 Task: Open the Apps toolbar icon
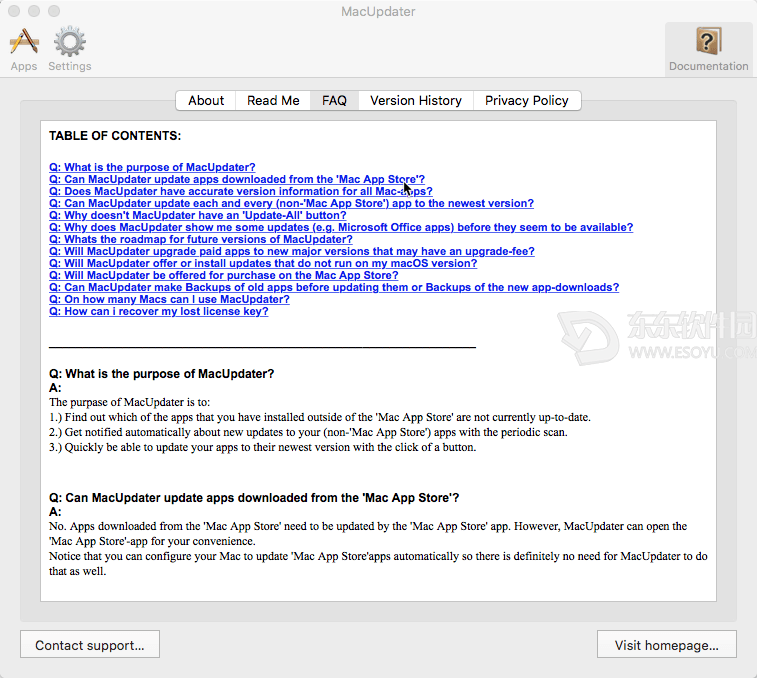tap(24, 50)
